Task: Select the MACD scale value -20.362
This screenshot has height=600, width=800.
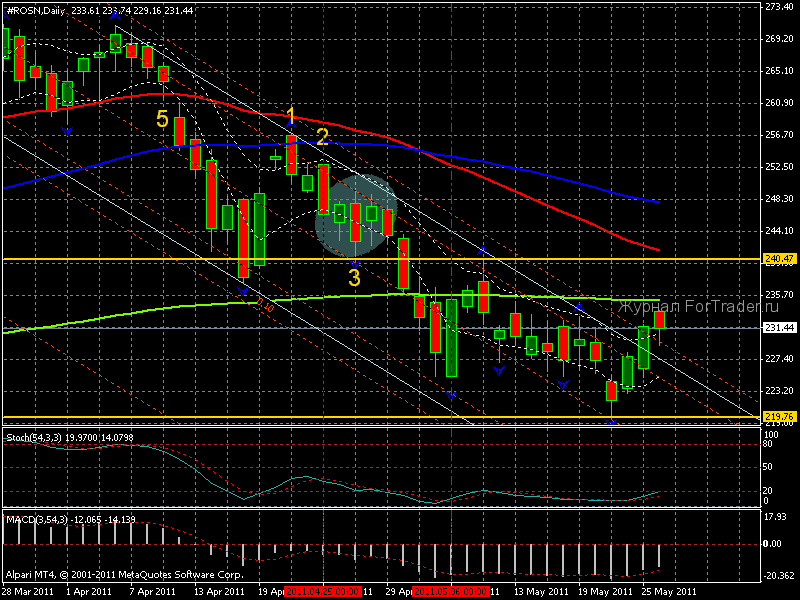Action: coord(779,576)
